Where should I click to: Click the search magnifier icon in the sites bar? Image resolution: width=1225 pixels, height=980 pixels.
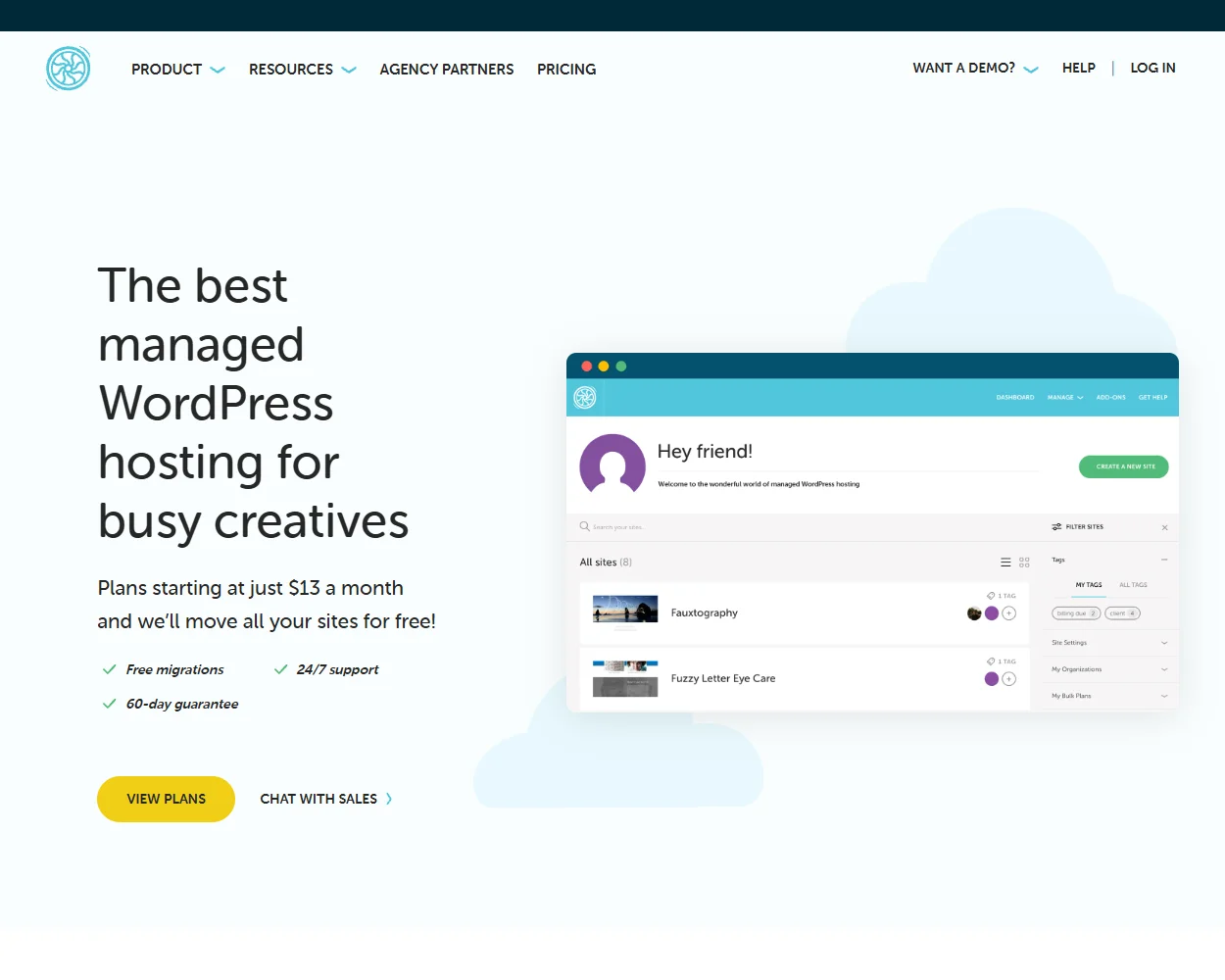click(585, 526)
